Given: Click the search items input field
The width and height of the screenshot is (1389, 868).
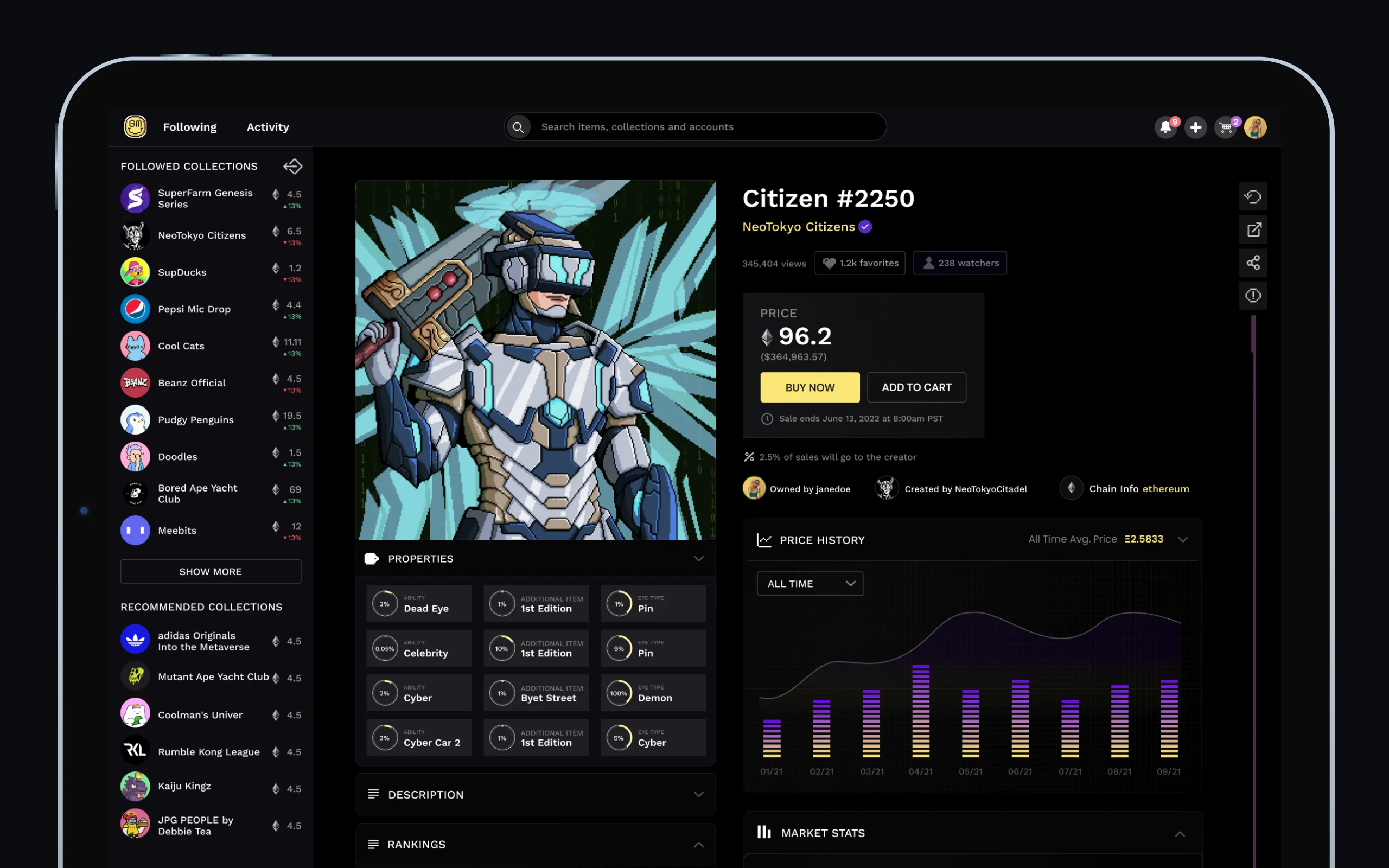Looking at the screenshot, I should tap(695, 127).
